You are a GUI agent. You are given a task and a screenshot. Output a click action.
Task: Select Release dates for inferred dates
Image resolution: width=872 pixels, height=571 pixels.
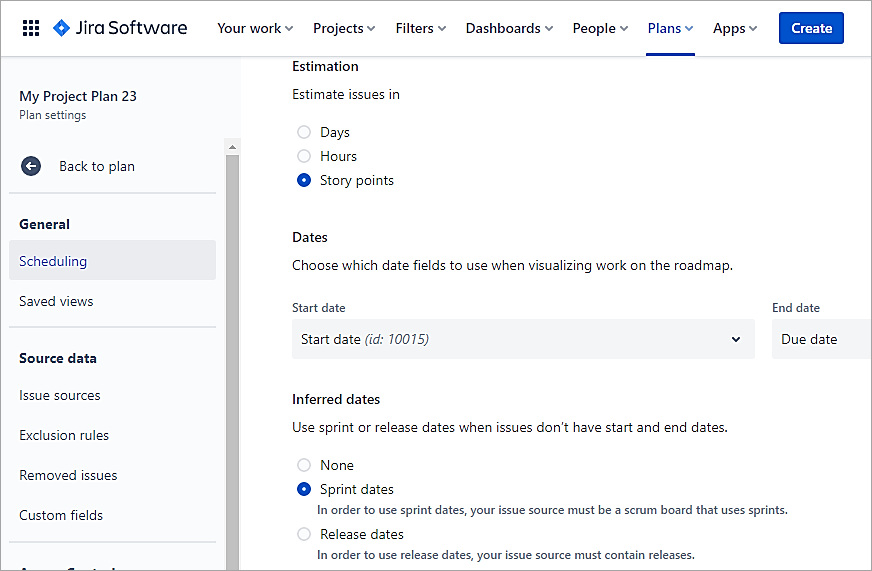[x=304, y=534]
